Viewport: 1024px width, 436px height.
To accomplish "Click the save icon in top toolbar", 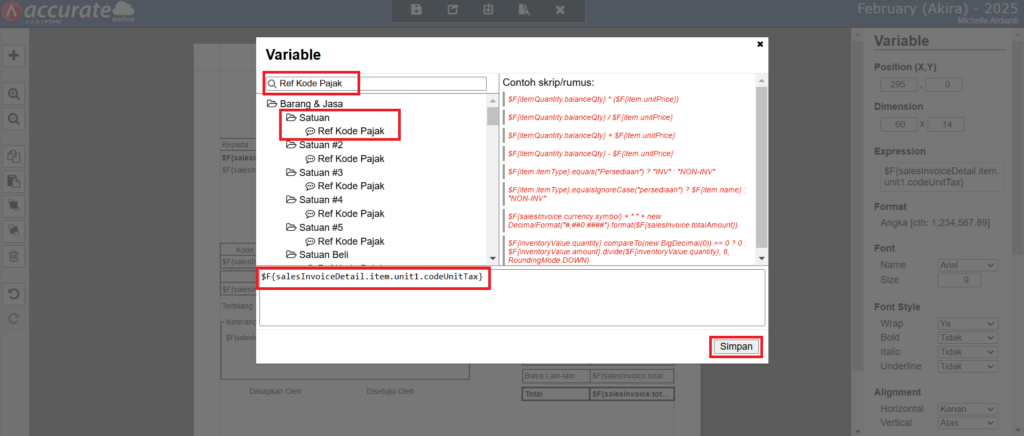I will click(416, 10).
